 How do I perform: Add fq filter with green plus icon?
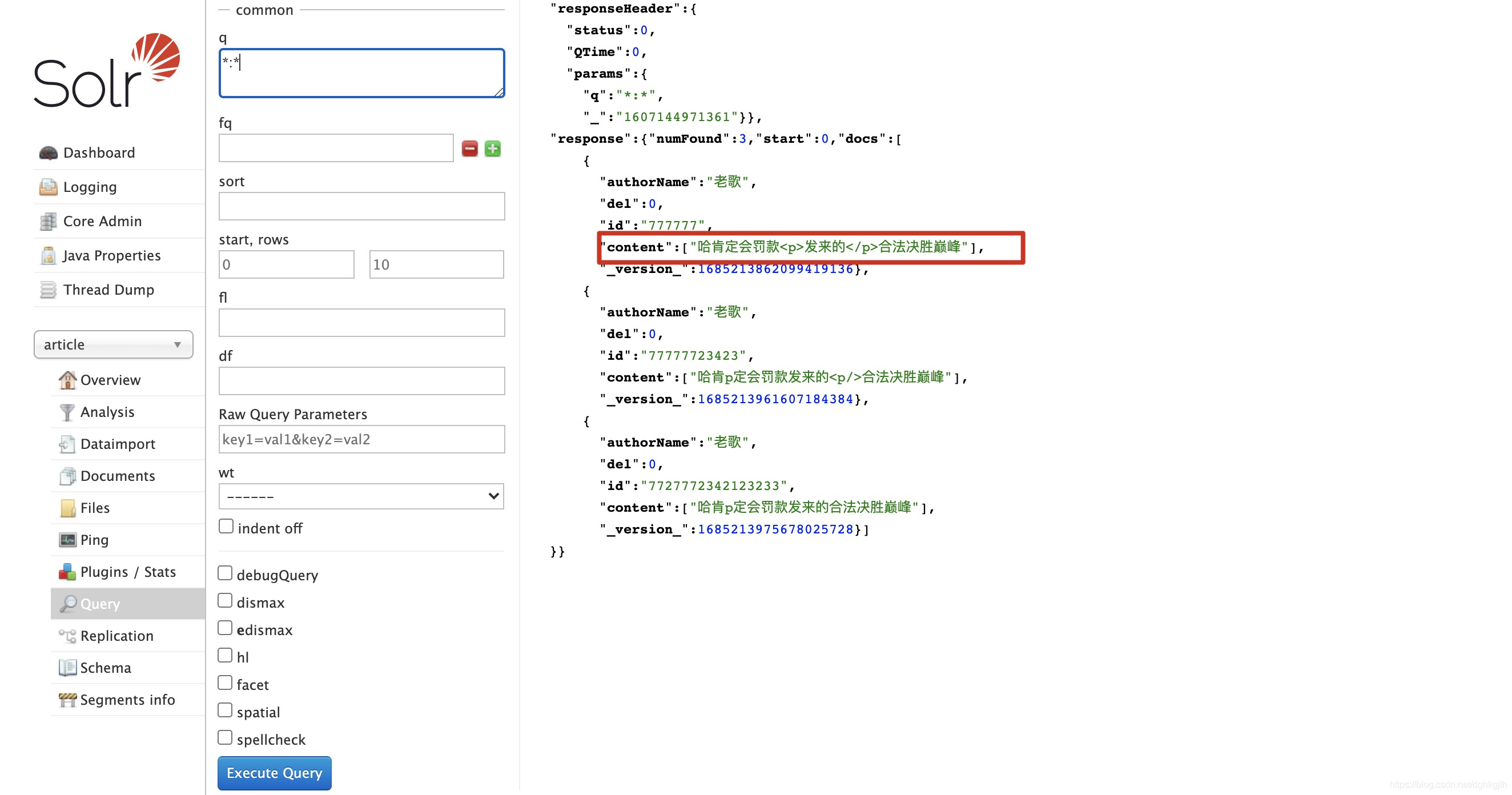pos(493,148)
